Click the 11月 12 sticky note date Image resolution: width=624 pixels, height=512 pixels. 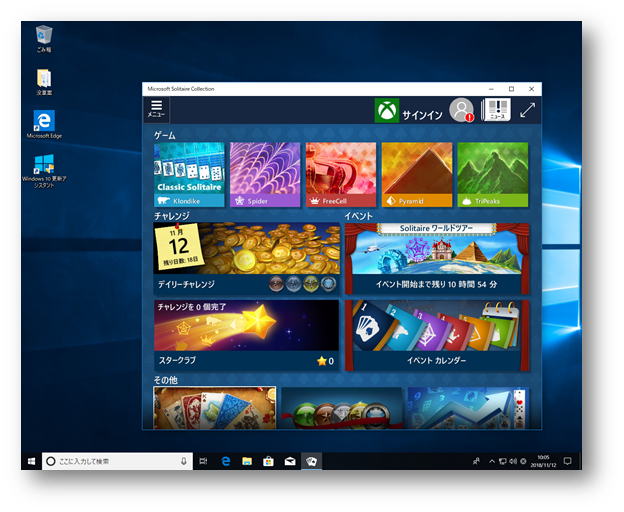(x=179, y=246)
